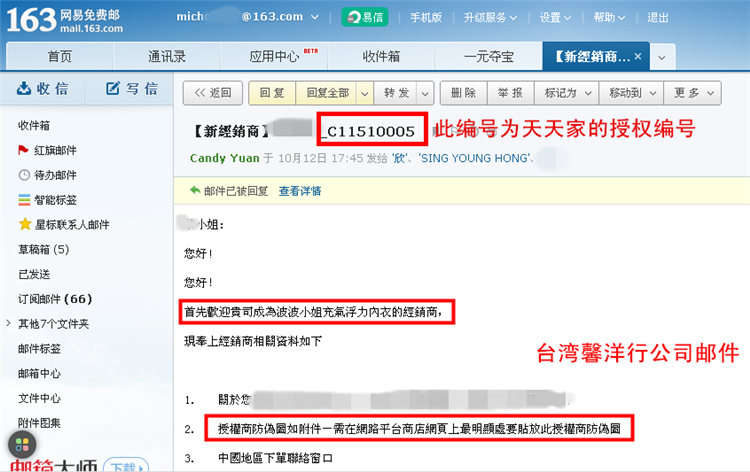Open the 易信 green button
This screenshot has width=750, height=472.
(364, 17)
